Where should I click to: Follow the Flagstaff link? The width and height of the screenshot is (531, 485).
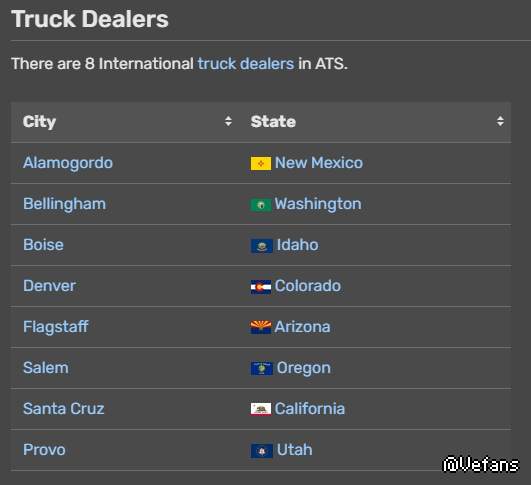click(56, 327)
